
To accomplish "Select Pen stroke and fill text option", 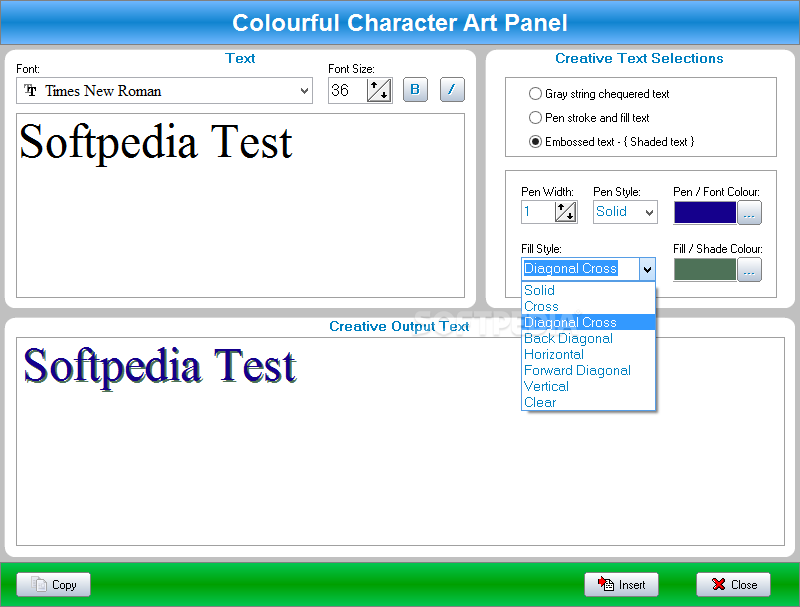I will pyautogui.click(x=589, y=118).
